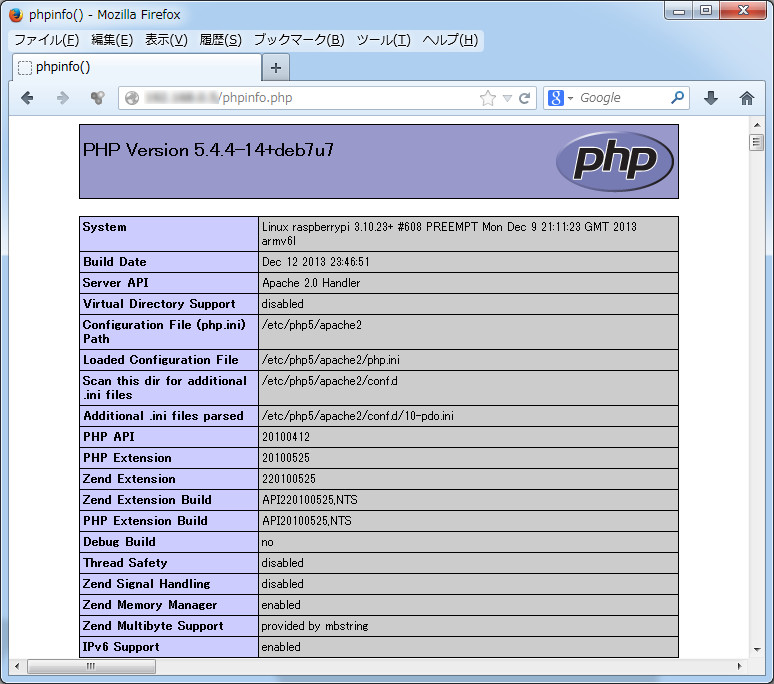Click 'Zend Signal Handling' label
The image size is (774, 684).
coord(146,584)
